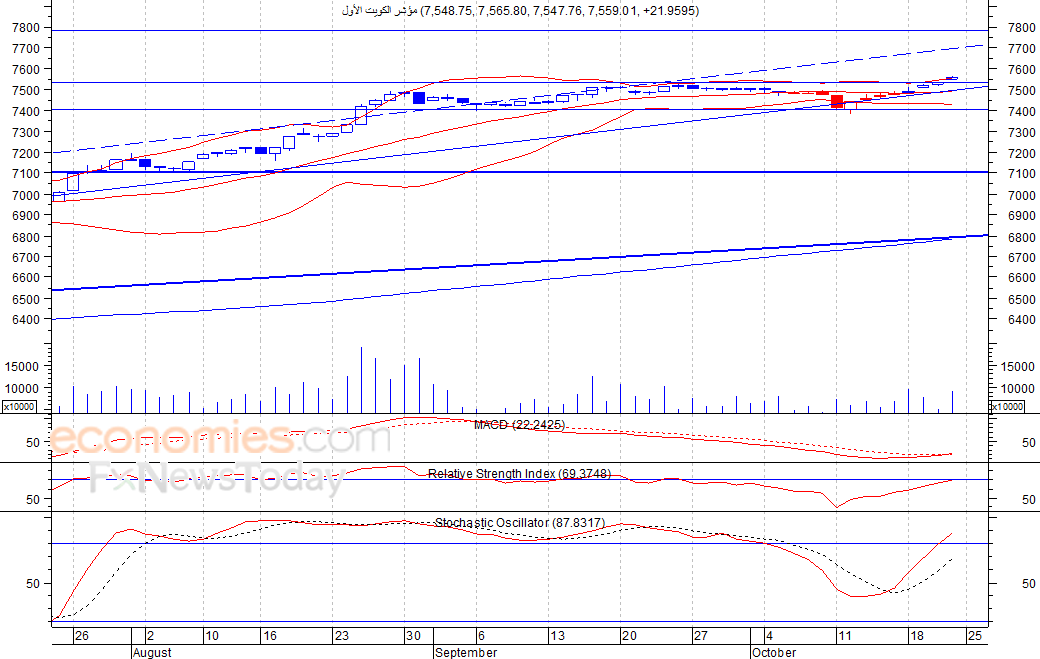Image resolution: width=1040 pixels, height=659 pixels.
Task: Click the latest candlestick at the chart's right end
Action: (x=952, y=78)
